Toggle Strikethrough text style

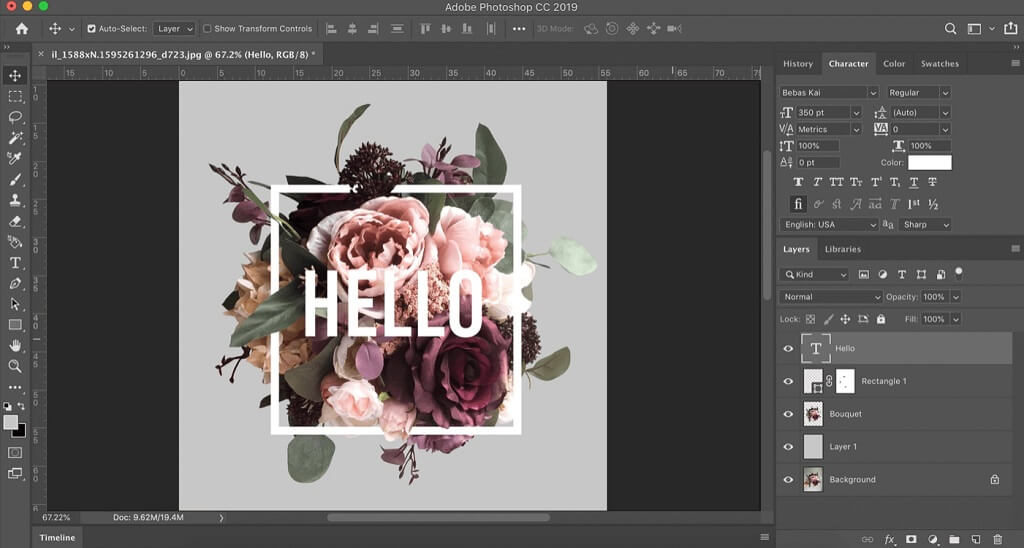[x=933, y=182]
